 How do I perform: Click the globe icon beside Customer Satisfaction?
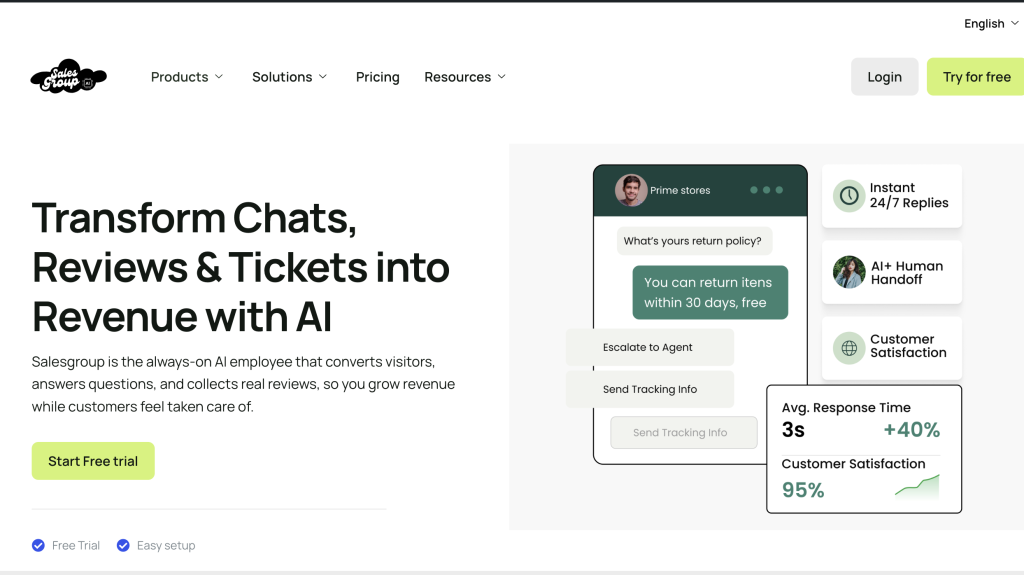tap(849, 348)
